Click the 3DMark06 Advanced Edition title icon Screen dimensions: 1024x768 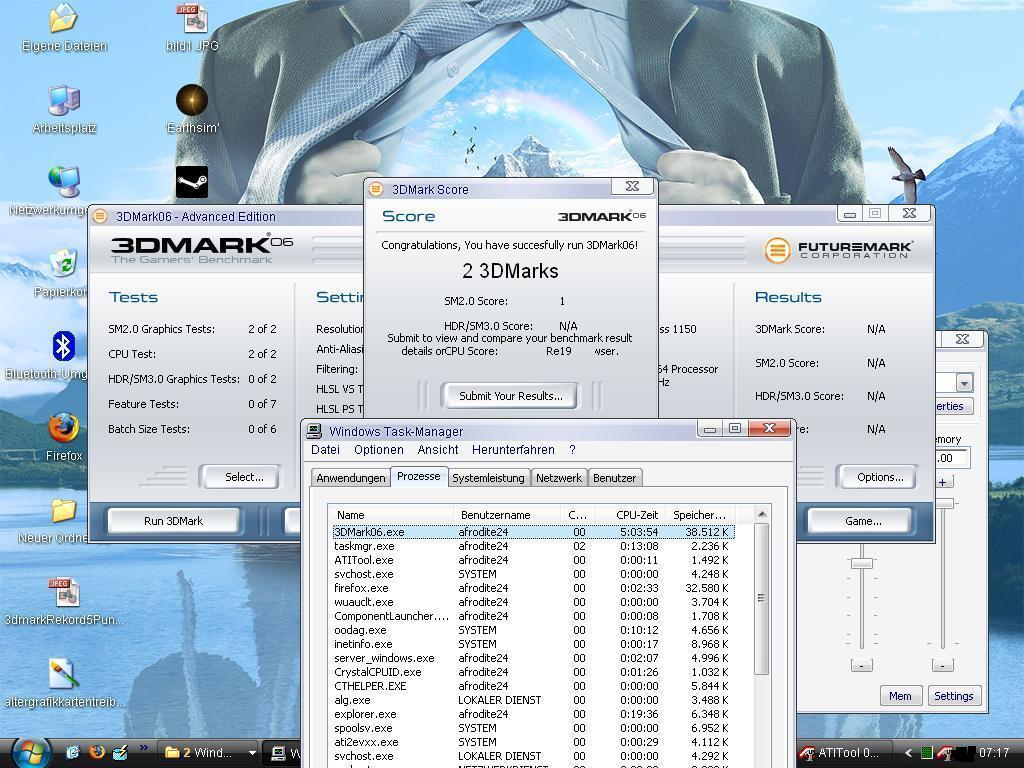pyautogui.click(x=99, y=216)
